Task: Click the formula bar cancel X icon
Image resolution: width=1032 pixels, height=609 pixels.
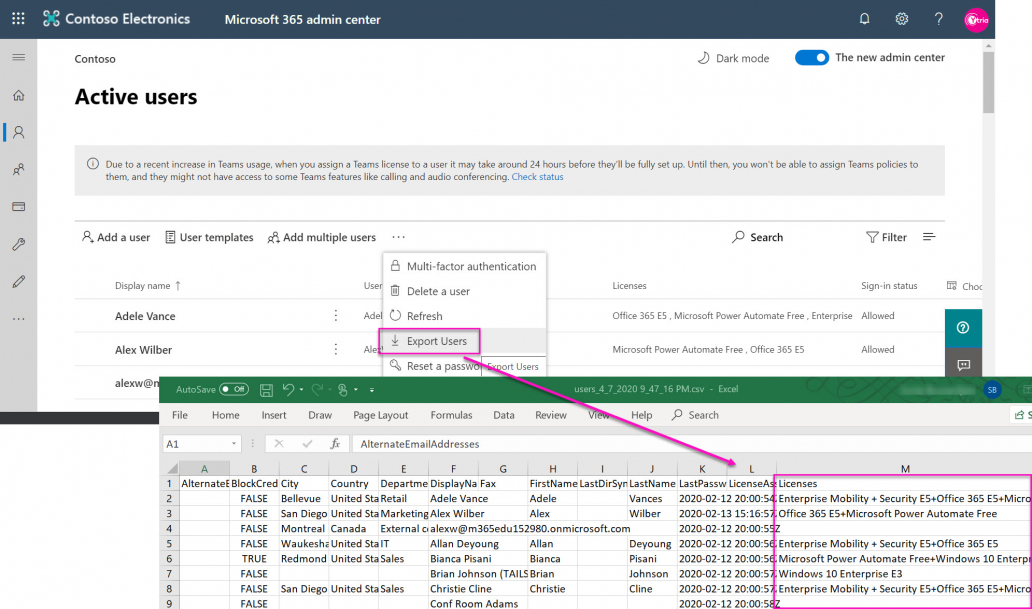Action: click(279, 444)
